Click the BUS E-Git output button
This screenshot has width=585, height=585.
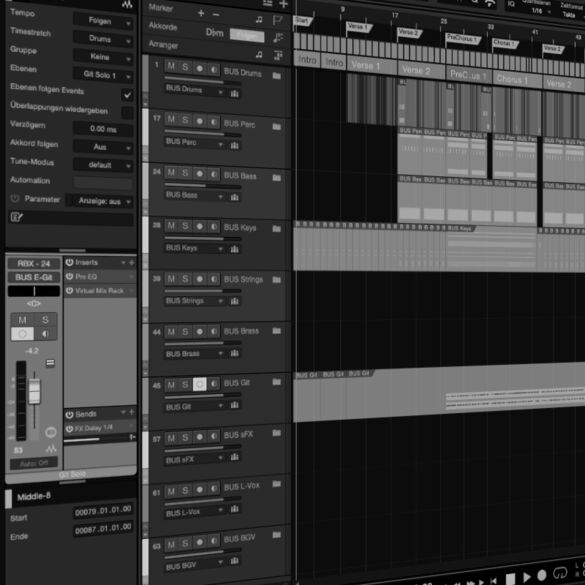coord(34,277)
